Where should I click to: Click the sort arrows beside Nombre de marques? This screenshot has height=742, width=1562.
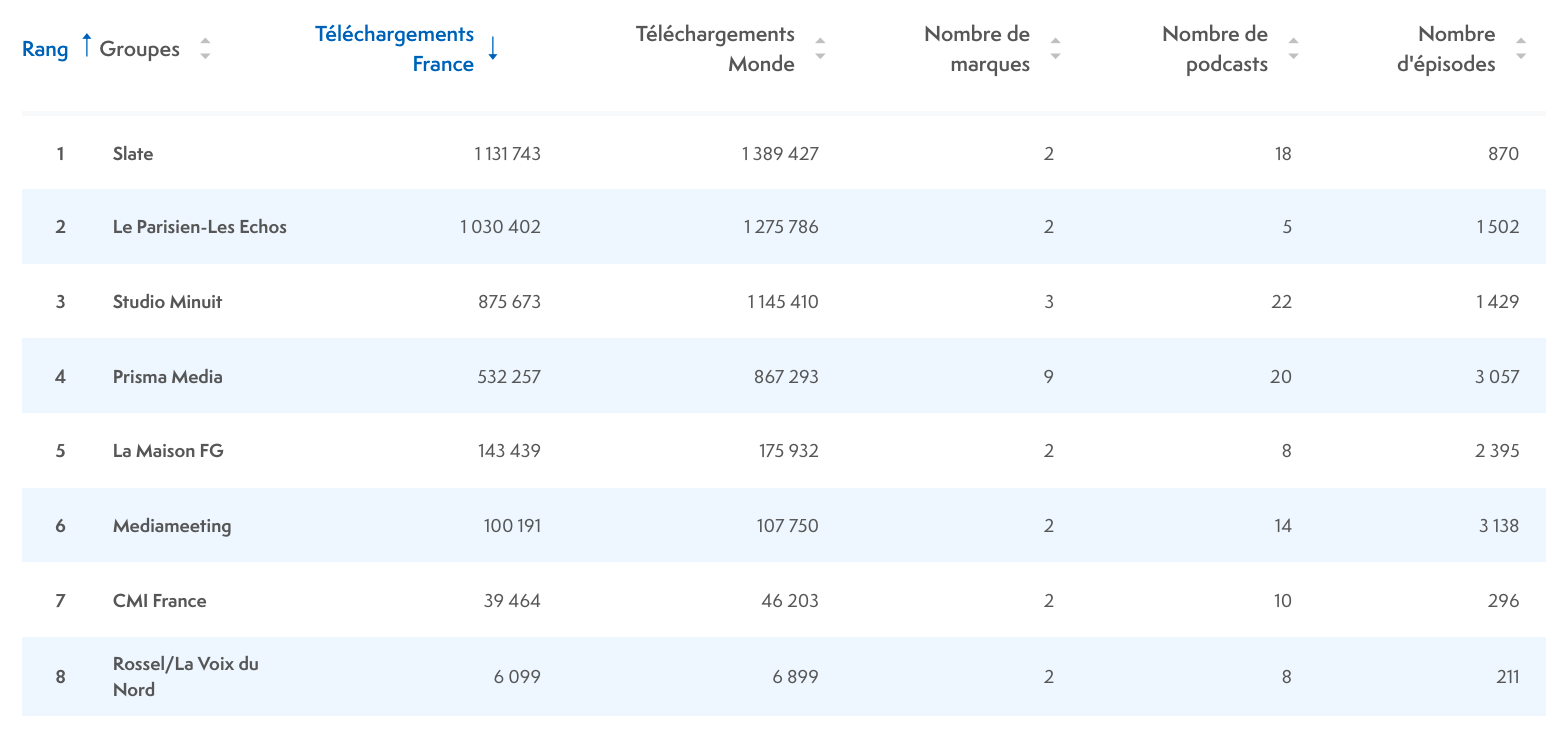tap(1054, 48)
